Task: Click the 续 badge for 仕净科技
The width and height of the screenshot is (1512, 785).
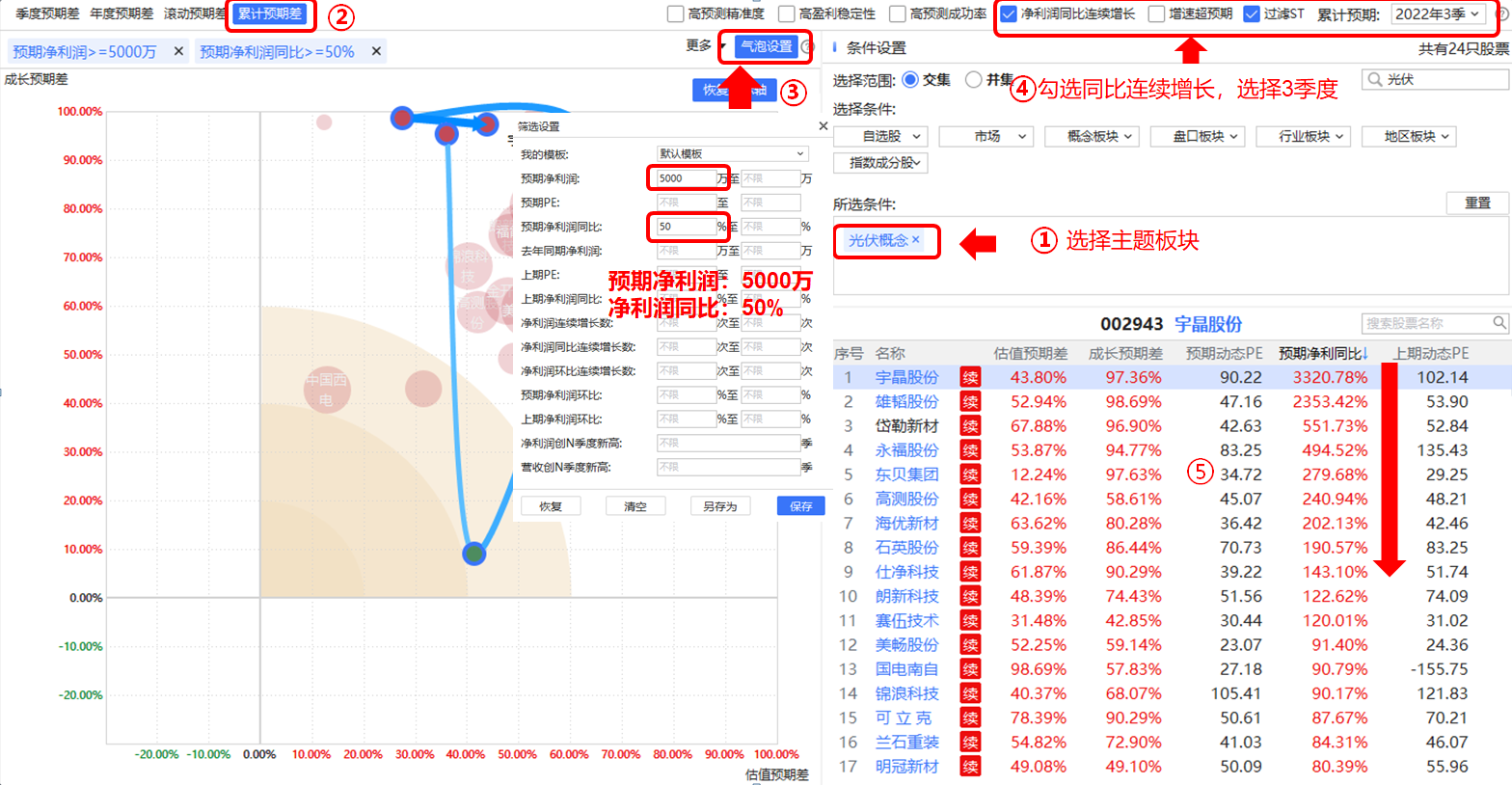Action: [970, 572]
